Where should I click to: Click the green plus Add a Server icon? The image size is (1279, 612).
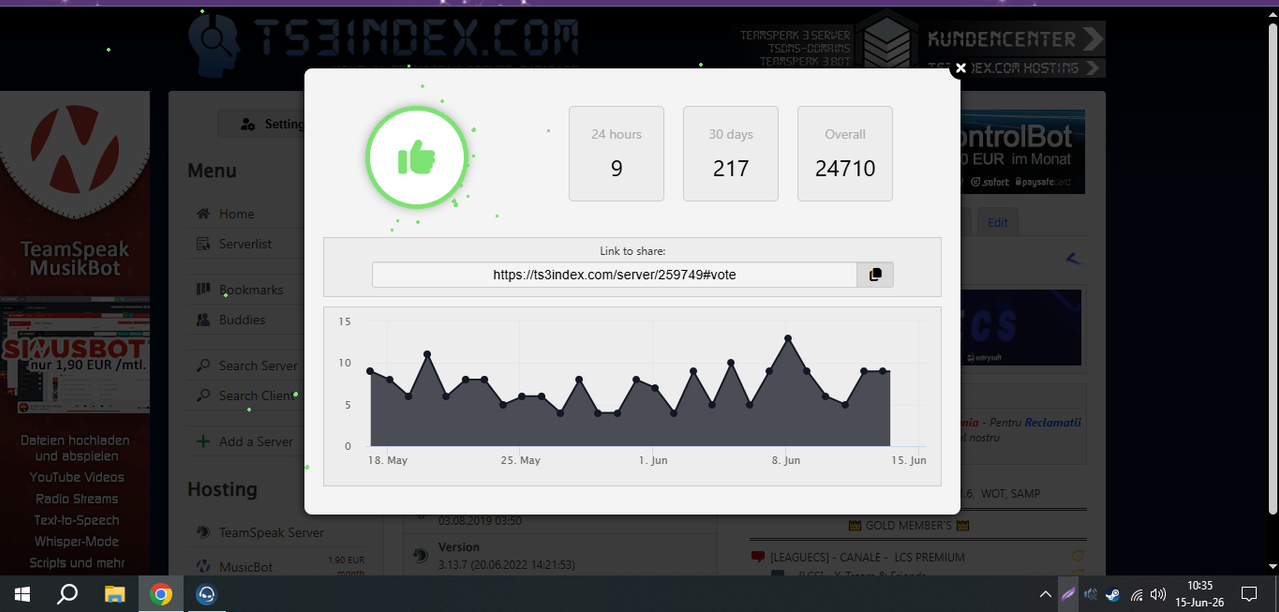click(x=203, y=442)
